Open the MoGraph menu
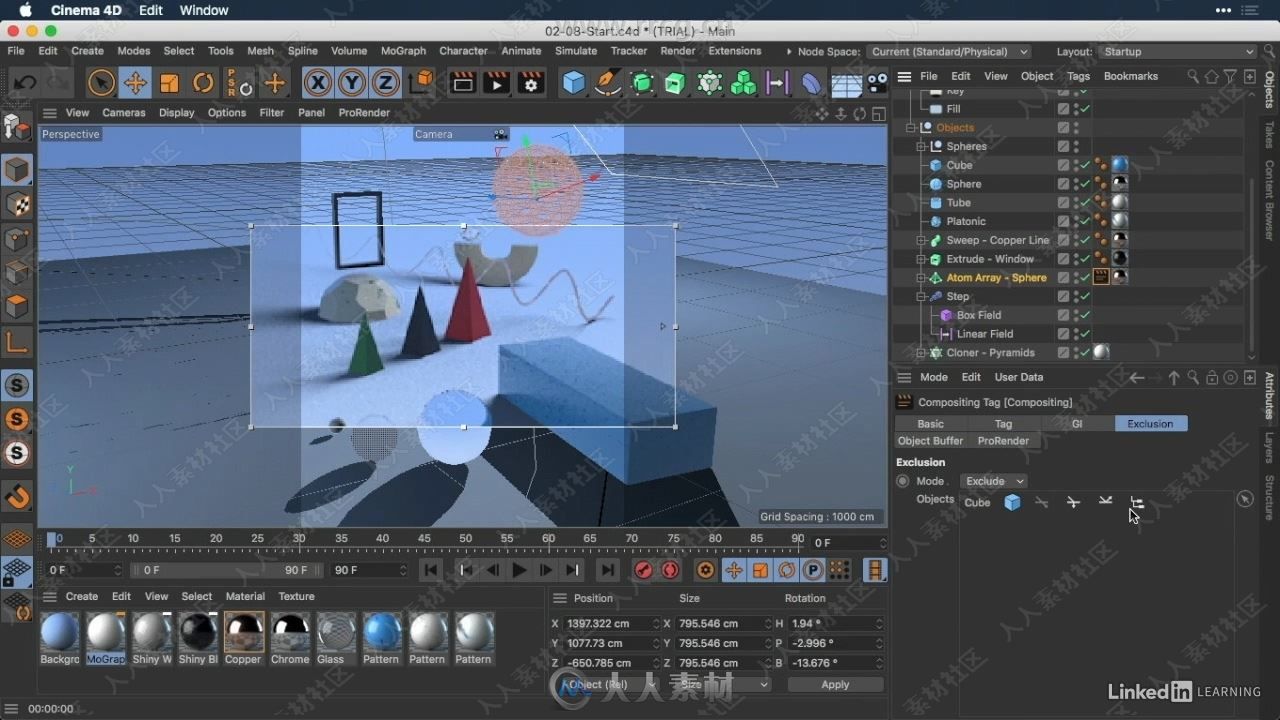Viewport: 1280px width, 720px height. point(404,51)
